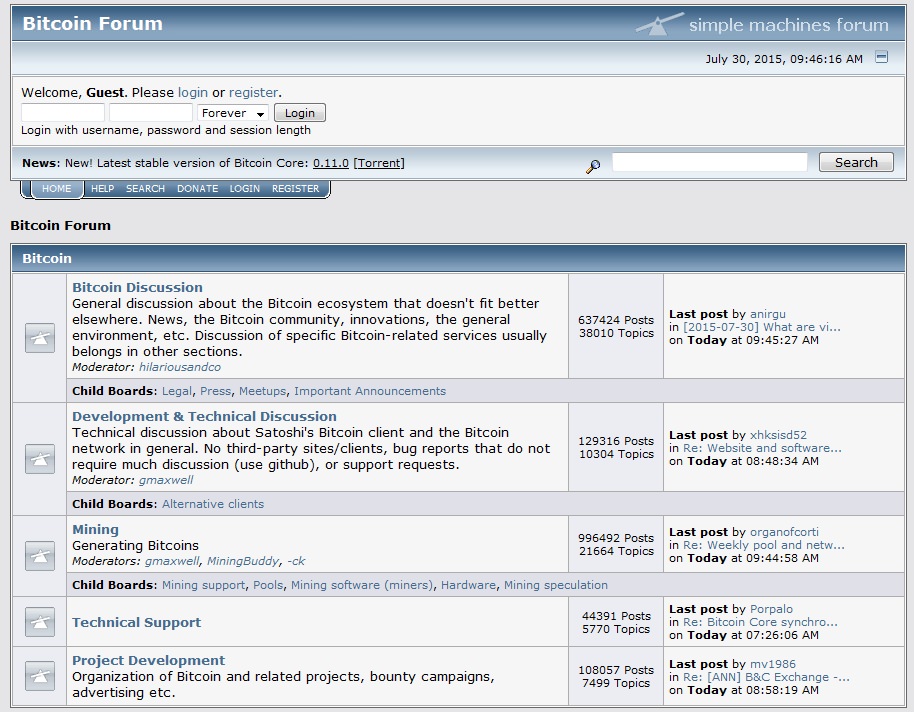Image resolution: width=914 pixels, height=712 pixels.
Task: Click the Project Development board icon
Action: 40,676
